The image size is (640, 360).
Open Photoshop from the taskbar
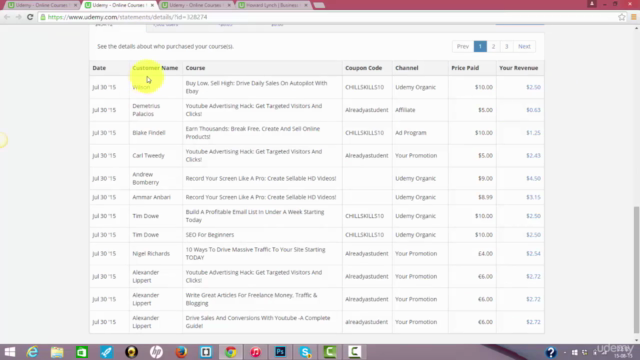280,352
